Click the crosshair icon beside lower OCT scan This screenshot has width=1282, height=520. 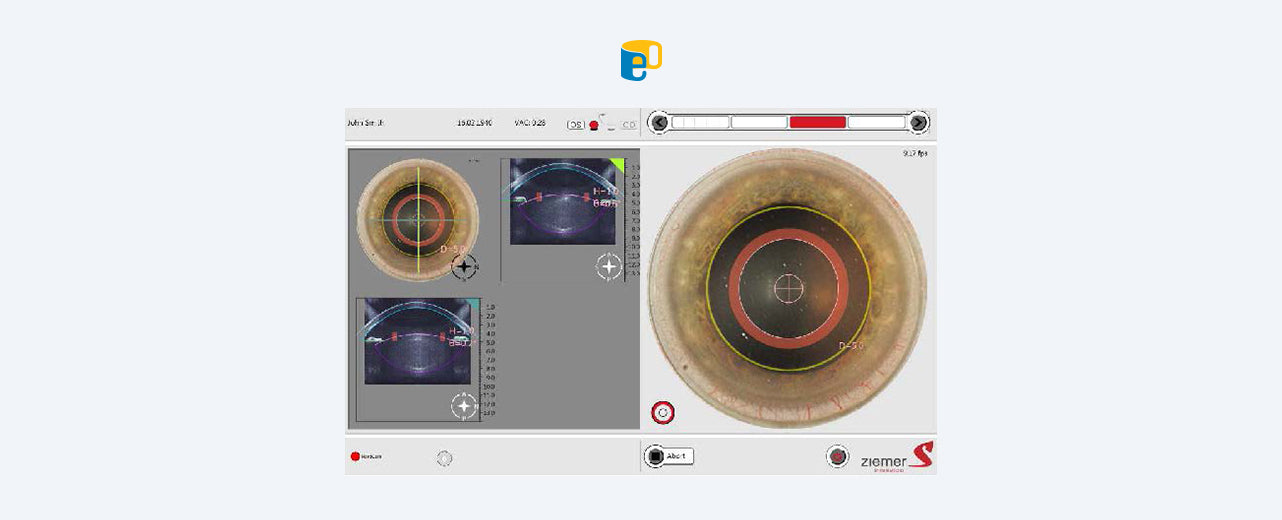tap(463, 405)
